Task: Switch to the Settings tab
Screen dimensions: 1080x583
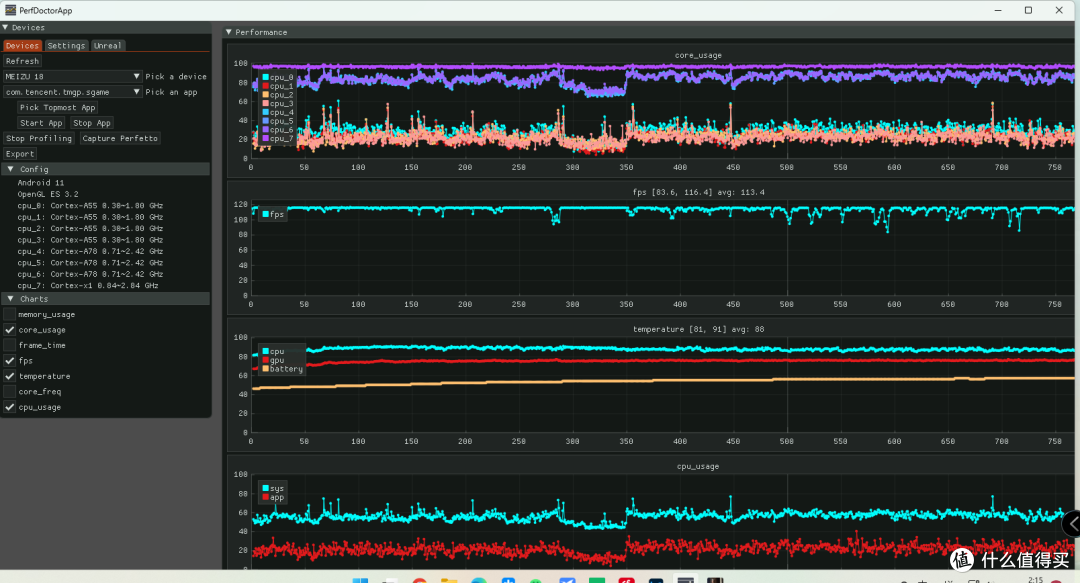Action: (x=66, y=45)
